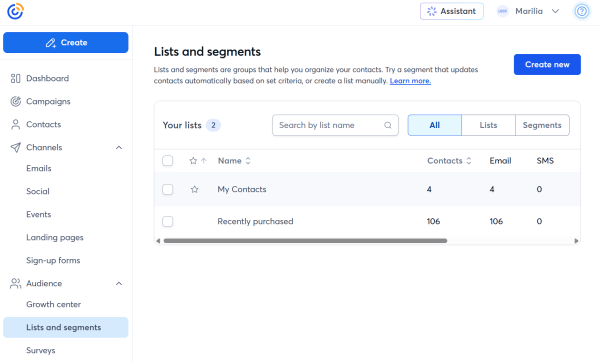The image size is (599, 363).
Task: Open Social in the sidebar
Action: [x=38, y=191]
